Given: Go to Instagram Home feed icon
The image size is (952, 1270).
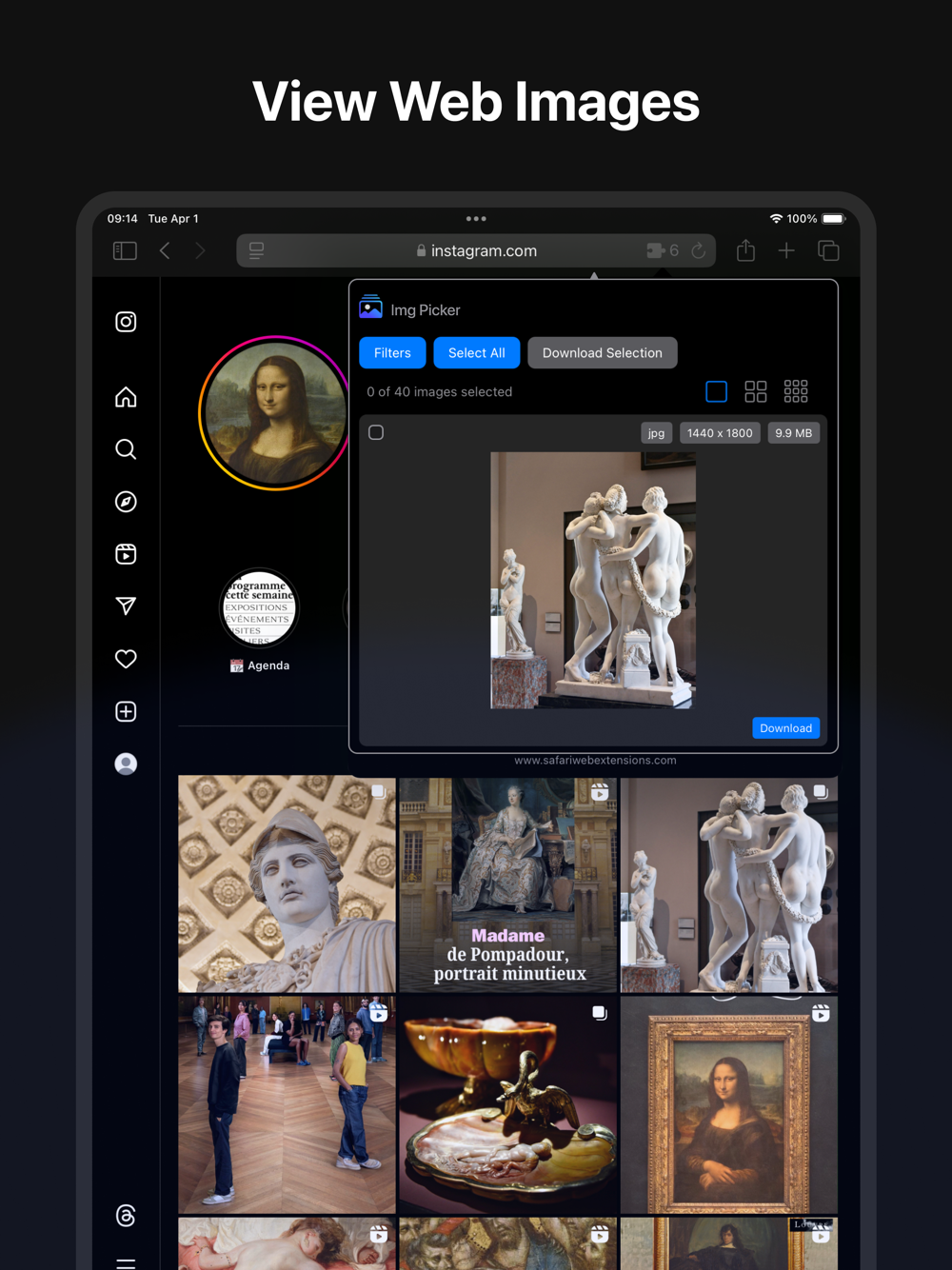Looking at the screenshot, I should [x=126, y=397].
